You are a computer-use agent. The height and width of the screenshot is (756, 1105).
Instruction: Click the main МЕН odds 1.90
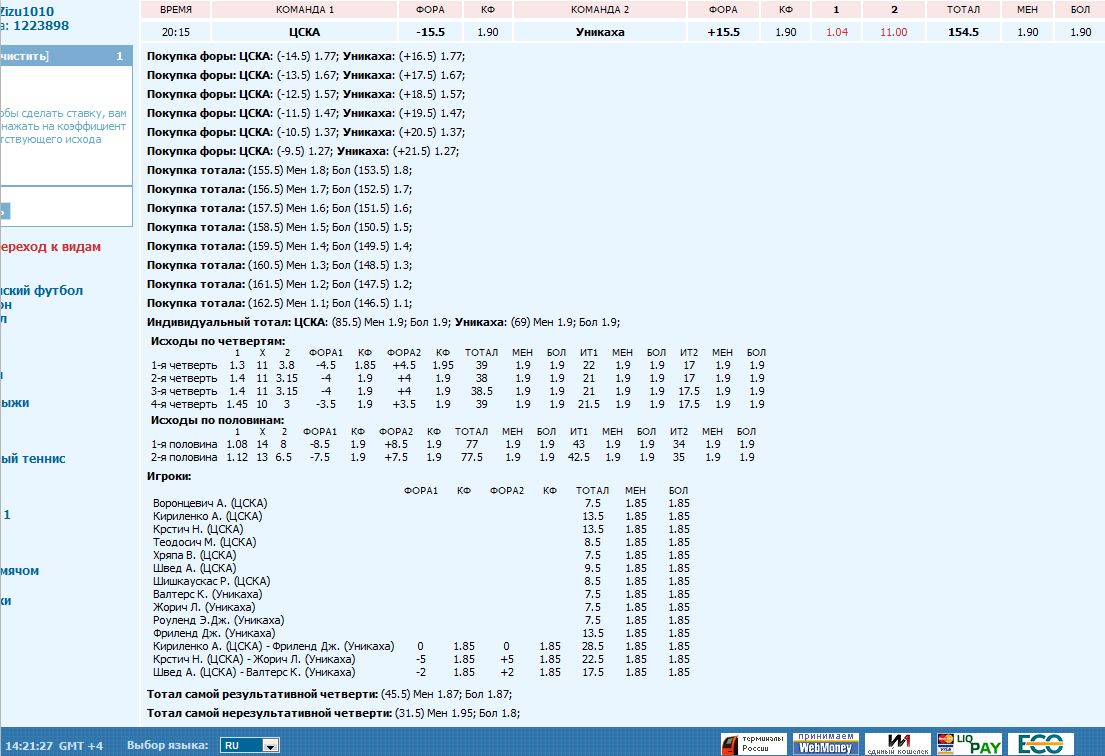click(1027, 32)
